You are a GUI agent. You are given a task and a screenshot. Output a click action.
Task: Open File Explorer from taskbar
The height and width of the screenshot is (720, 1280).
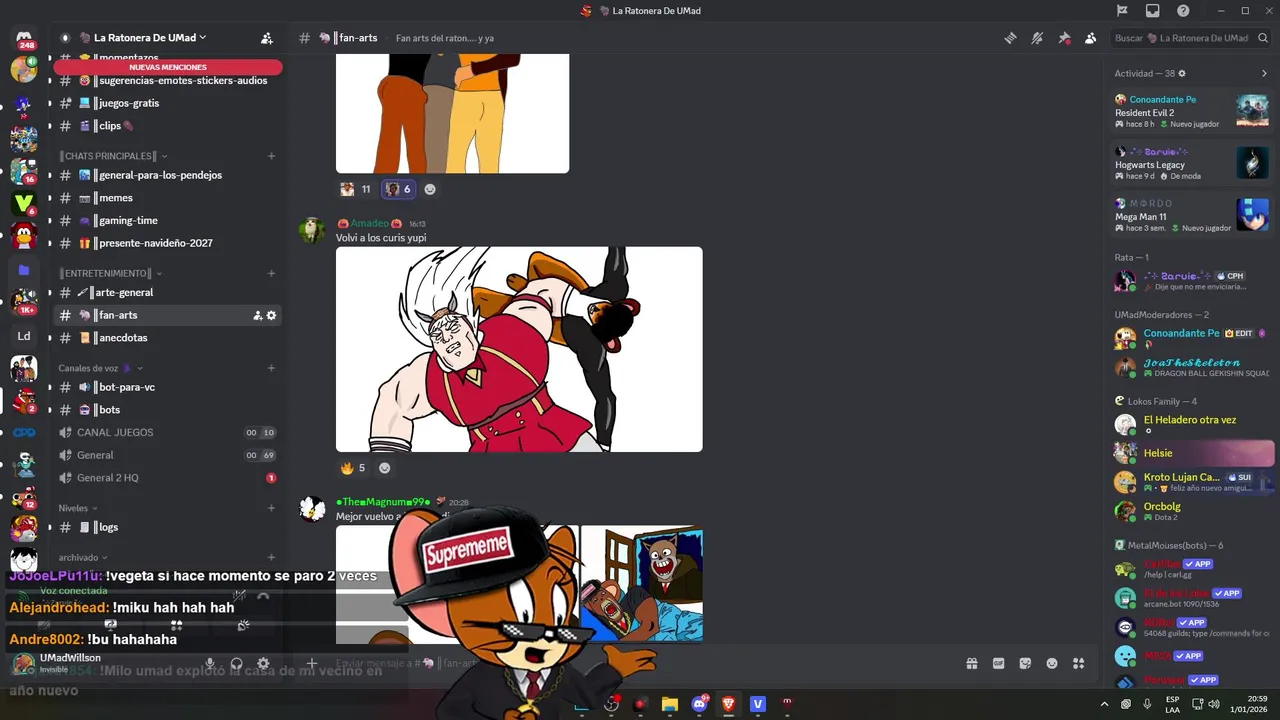(x=670, y=704)
